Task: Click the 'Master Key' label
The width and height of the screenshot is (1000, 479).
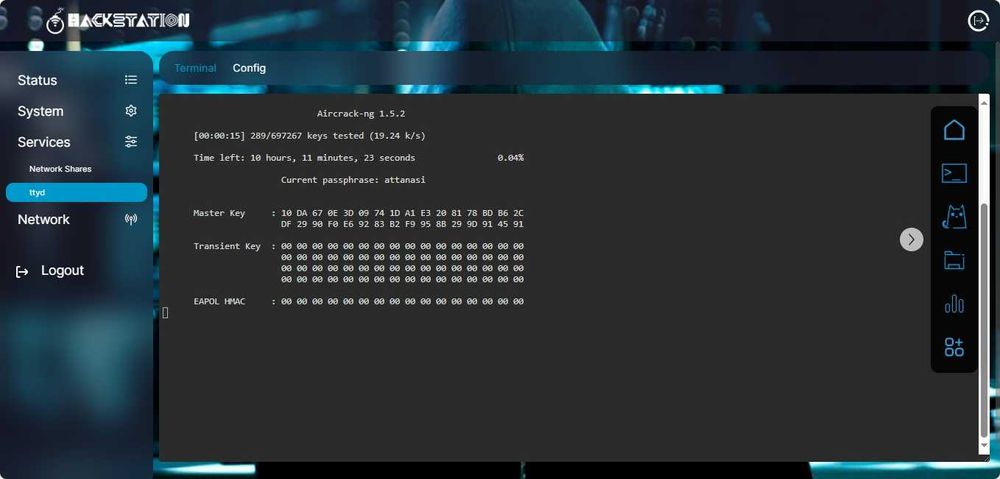Action: pyautogui.click(x=219, y=213)
